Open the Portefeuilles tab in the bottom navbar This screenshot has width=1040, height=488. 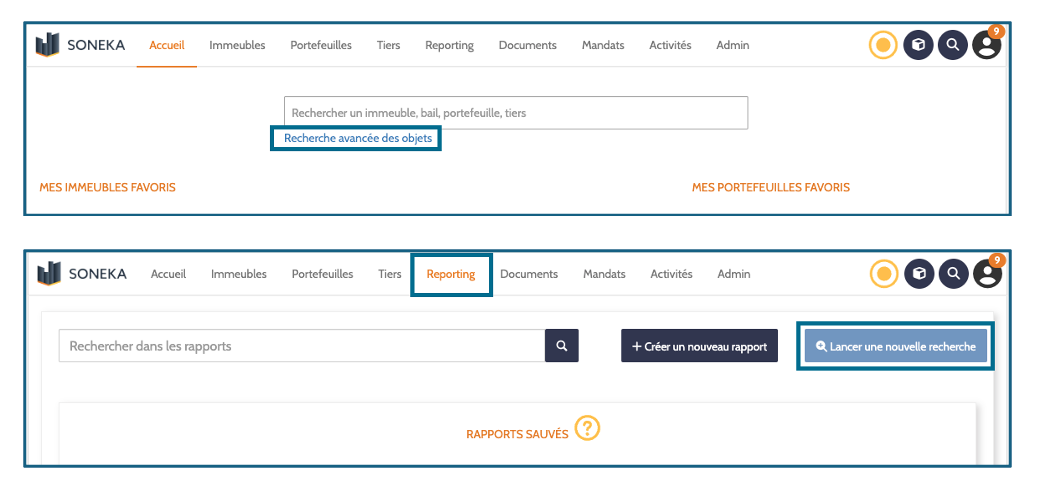pyautogui.click(x=322, y=274)
